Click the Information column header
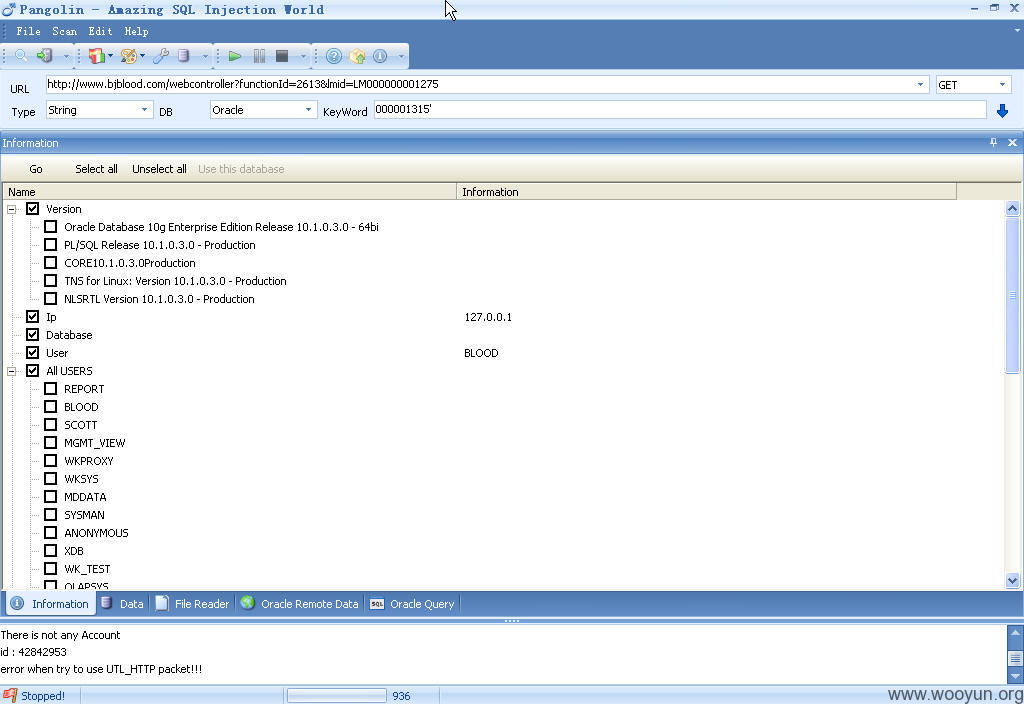The height and width of the screenshot is (704, 1024). [x=707, y=191]
